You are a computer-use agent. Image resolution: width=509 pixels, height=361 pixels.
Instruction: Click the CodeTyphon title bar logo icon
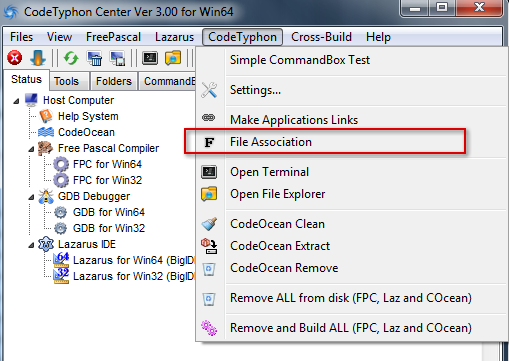(x=11, y=12)
